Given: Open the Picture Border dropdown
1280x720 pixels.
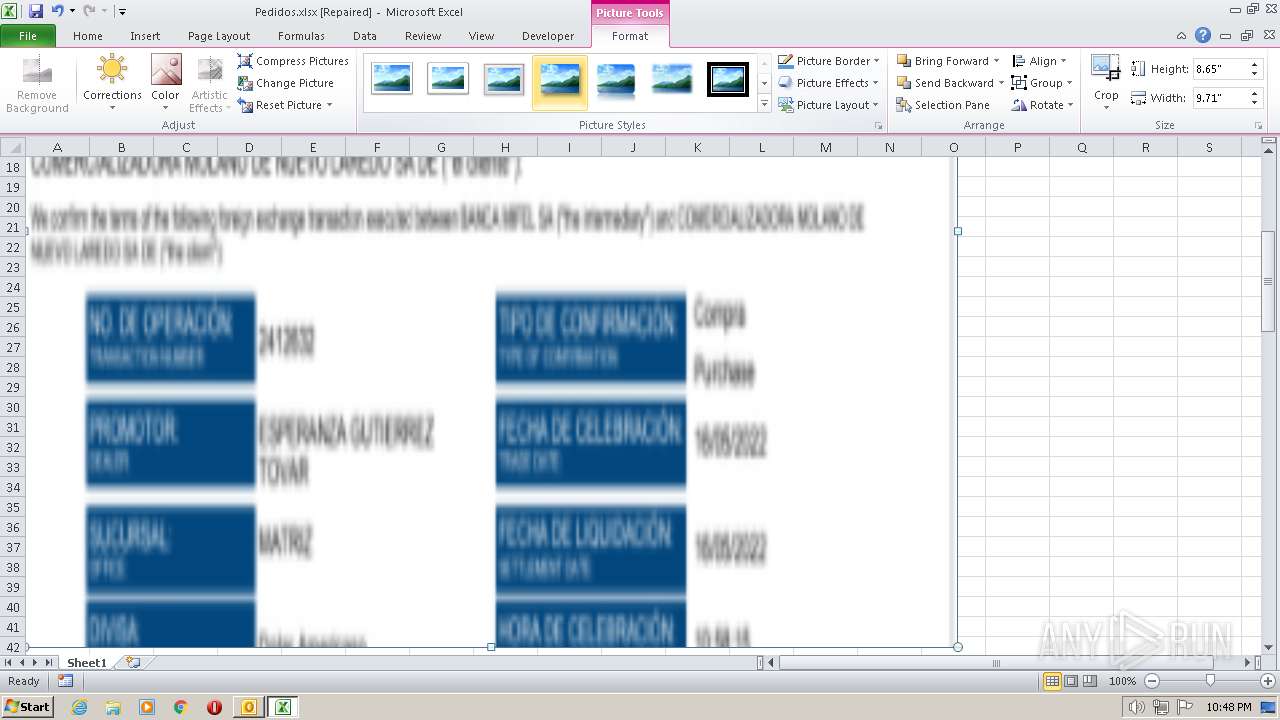Looking at the screenshot, I should point(829,61).
